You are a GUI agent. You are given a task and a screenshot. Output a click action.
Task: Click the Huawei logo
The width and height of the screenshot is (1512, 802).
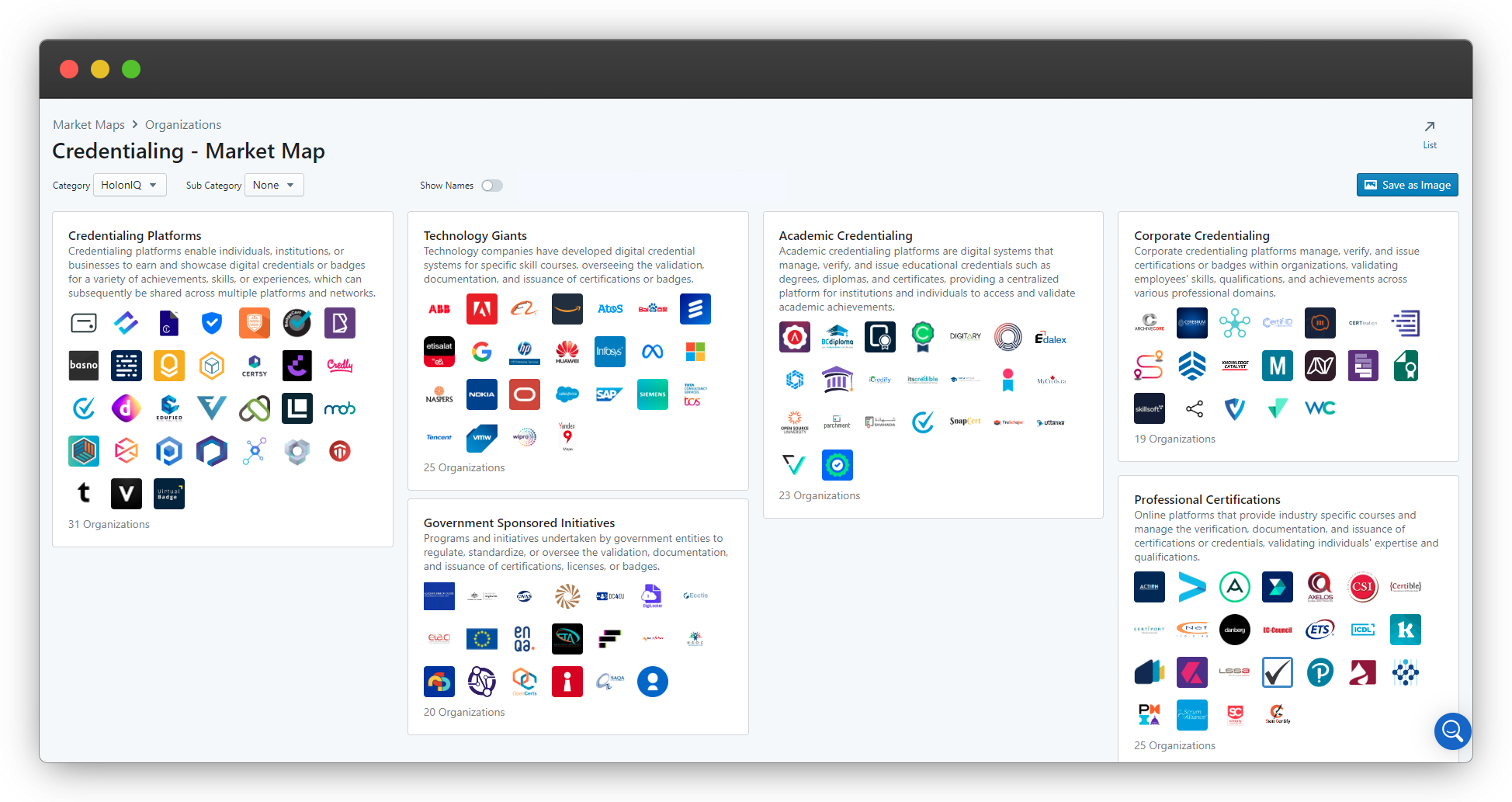click(567, 352)
